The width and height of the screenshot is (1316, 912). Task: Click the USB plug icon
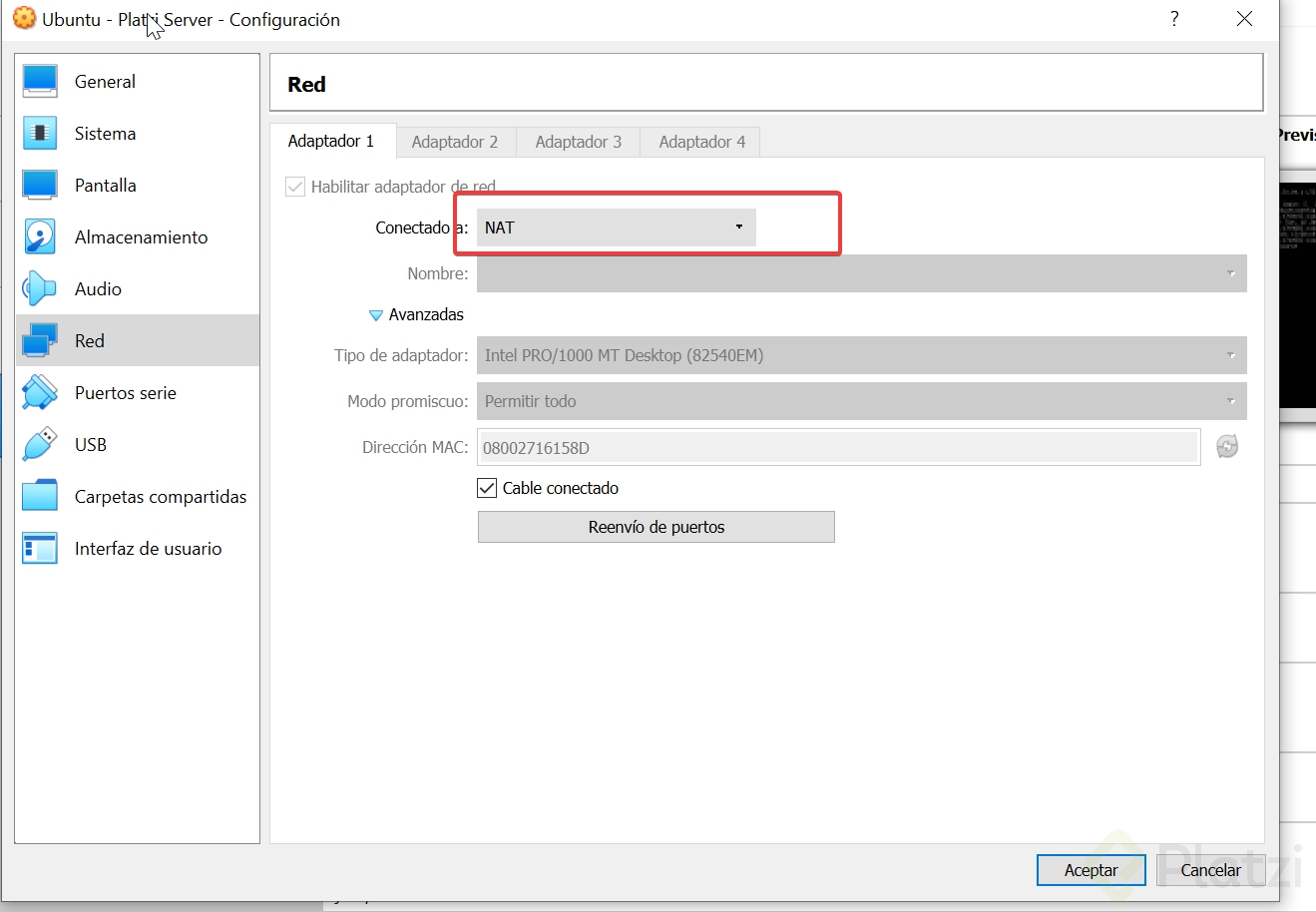tap(40, 445)
